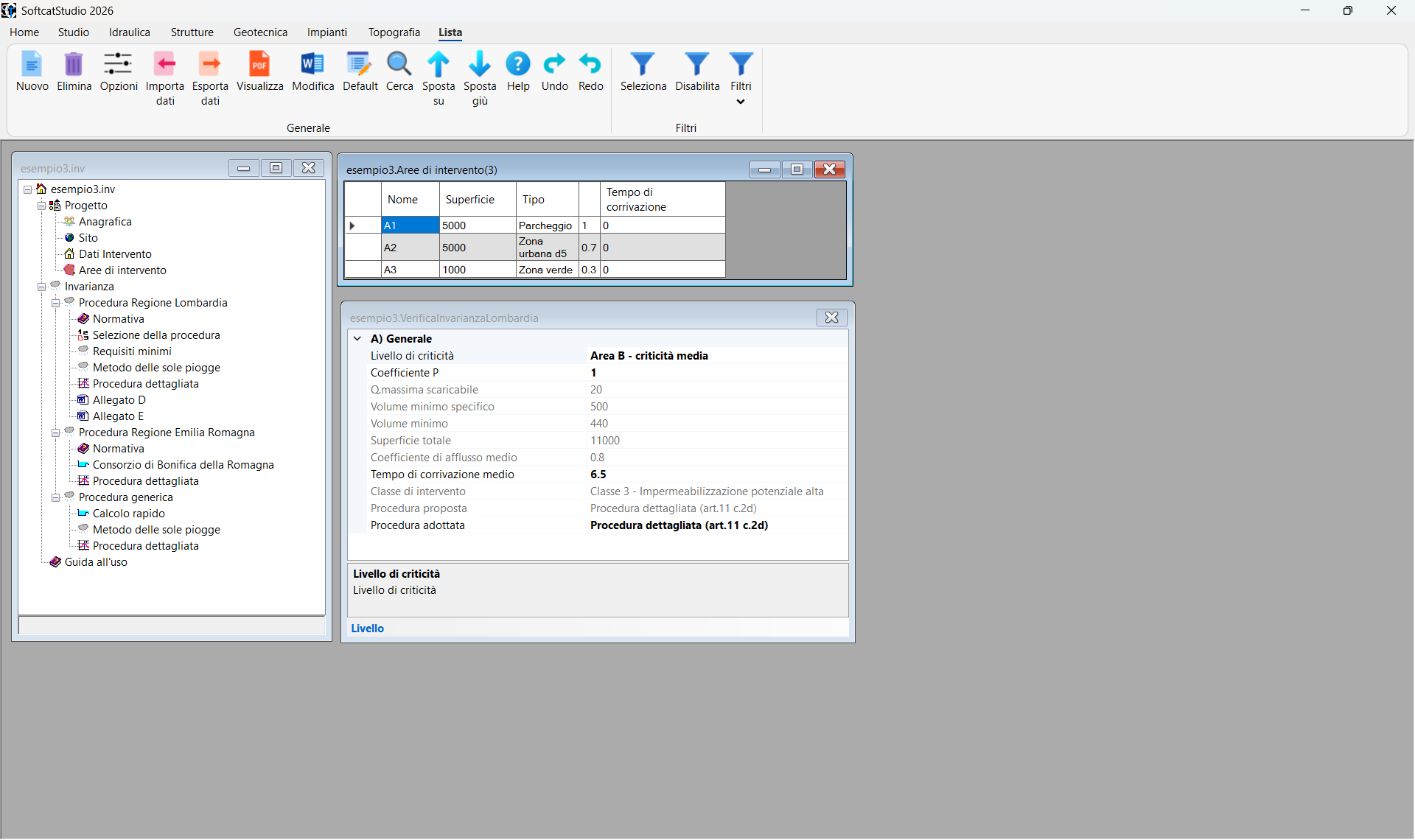Viewport: 1415px width, 840px height.
Task: Open Calcolo rapido tree item
Action: pos(129,514)
